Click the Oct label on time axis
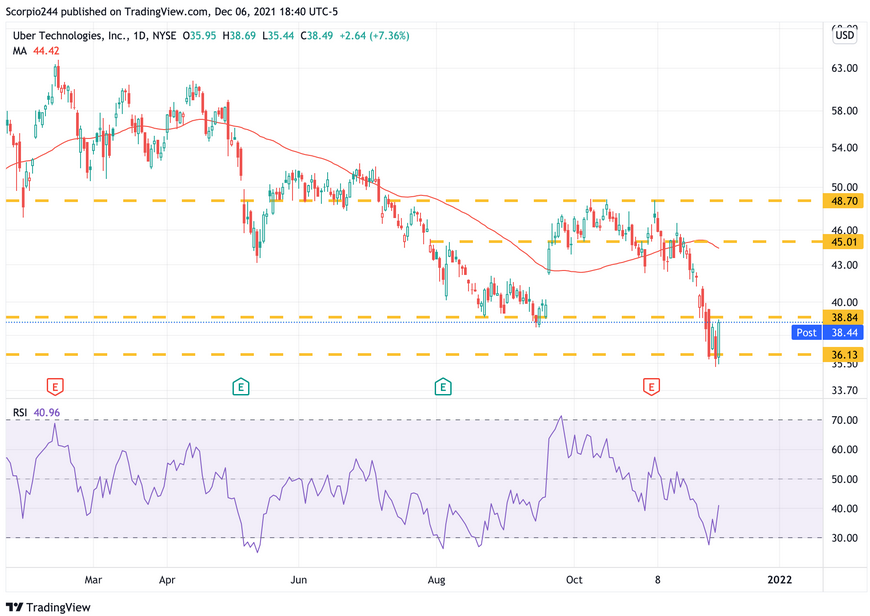The width and height of the screenshot is (870, 616). (x=574, y=580)
